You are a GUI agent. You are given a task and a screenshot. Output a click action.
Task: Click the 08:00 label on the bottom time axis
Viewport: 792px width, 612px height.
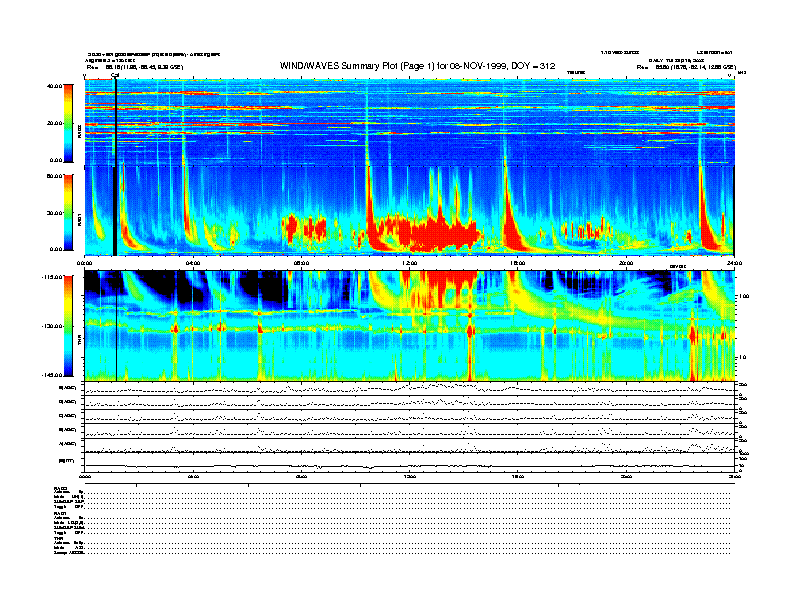pyautogui.click(x=301, y=476)
